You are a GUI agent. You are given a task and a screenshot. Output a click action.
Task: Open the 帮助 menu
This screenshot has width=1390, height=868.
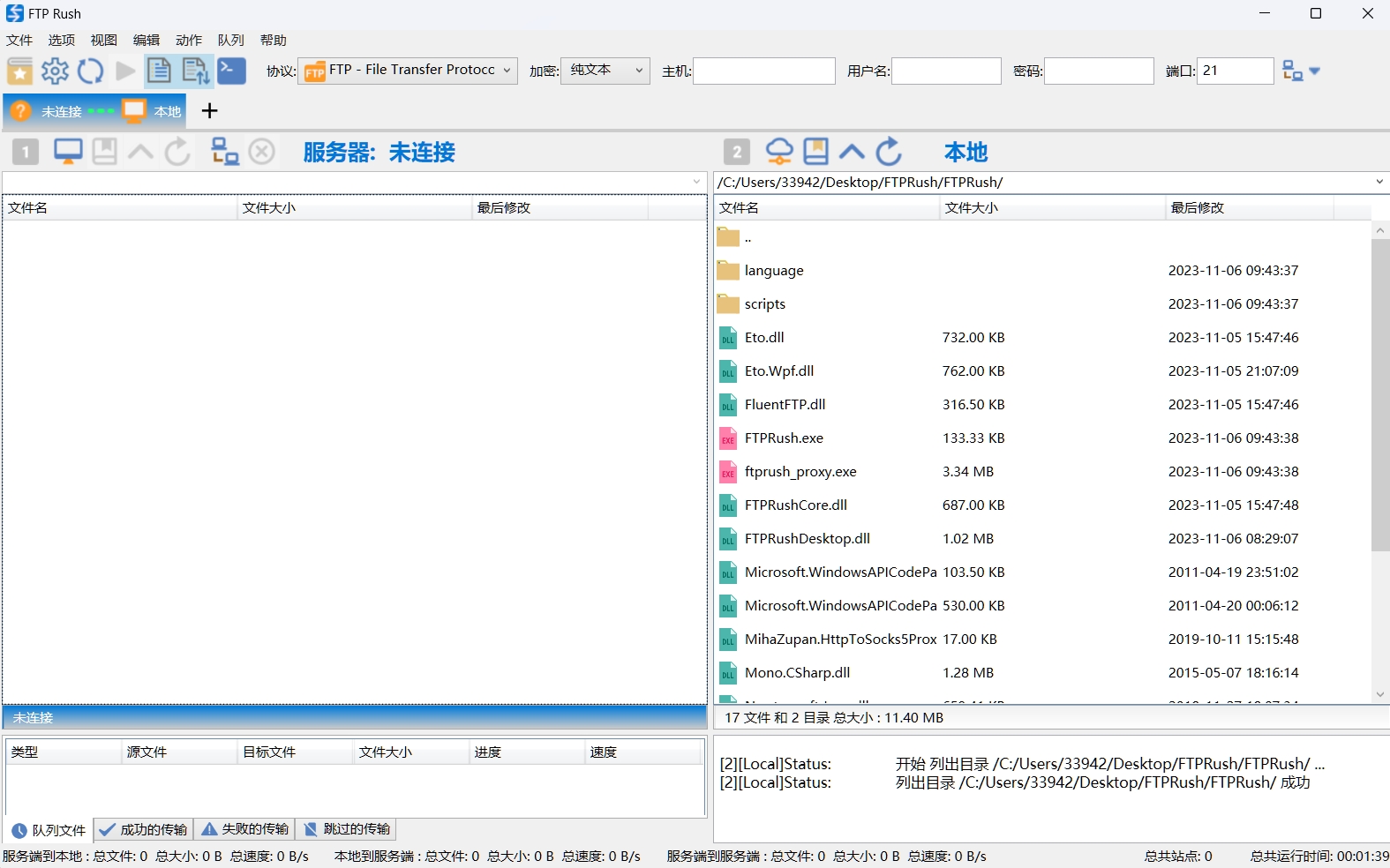274,41
